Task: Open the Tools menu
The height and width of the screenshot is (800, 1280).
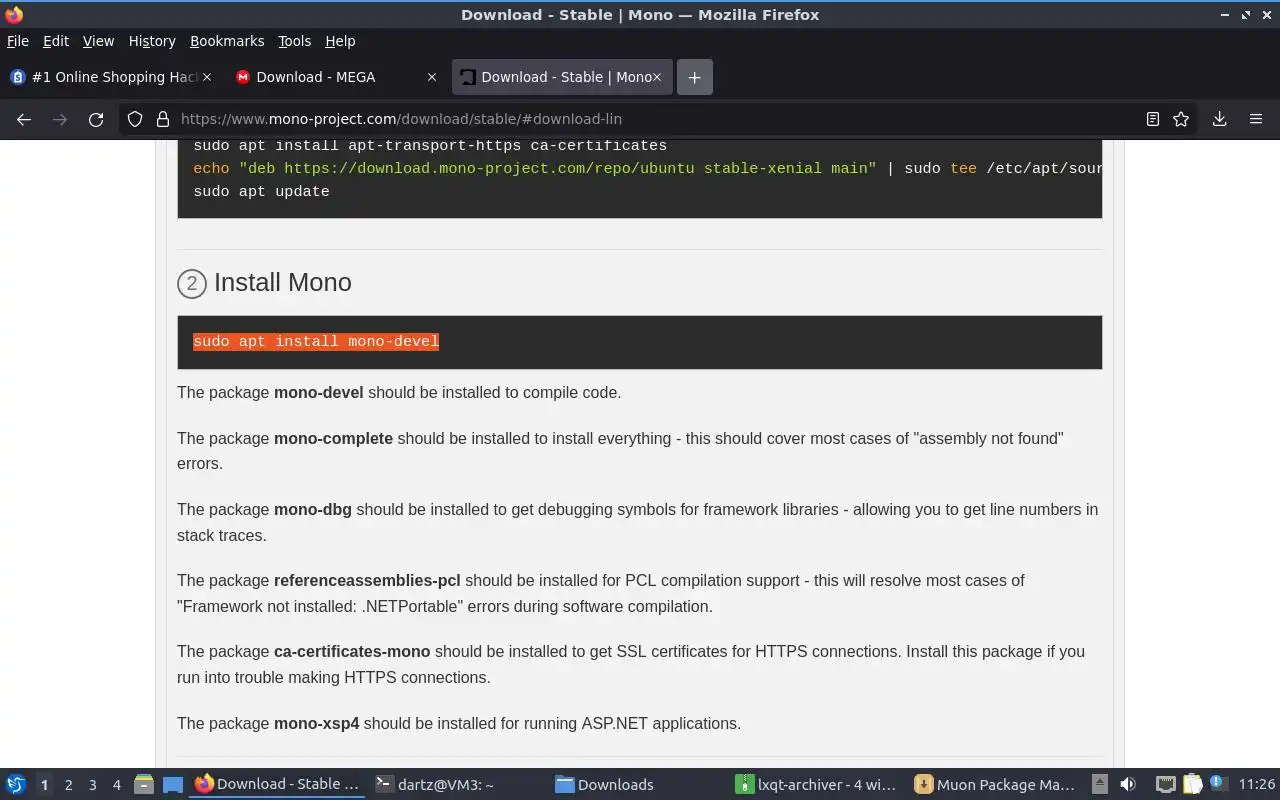Action: pyautogui.click(x=294, y=41)
